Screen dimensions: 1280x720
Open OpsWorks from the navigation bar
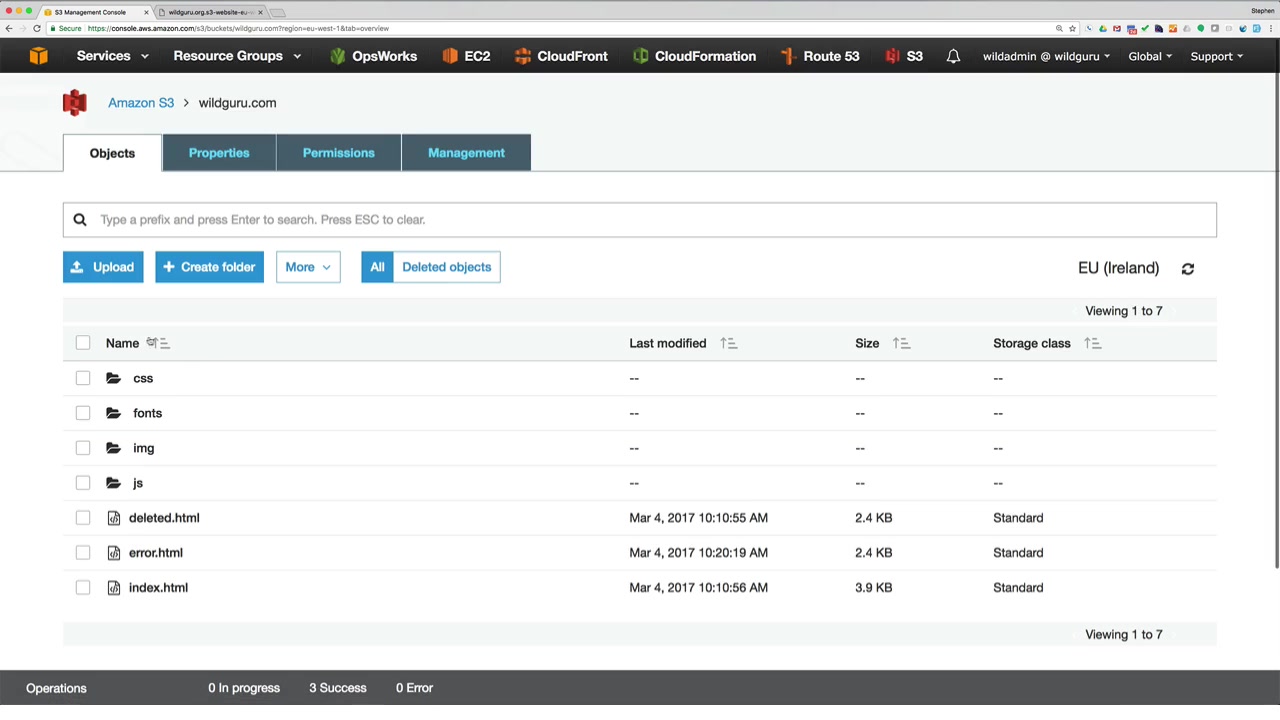(373, 56)
